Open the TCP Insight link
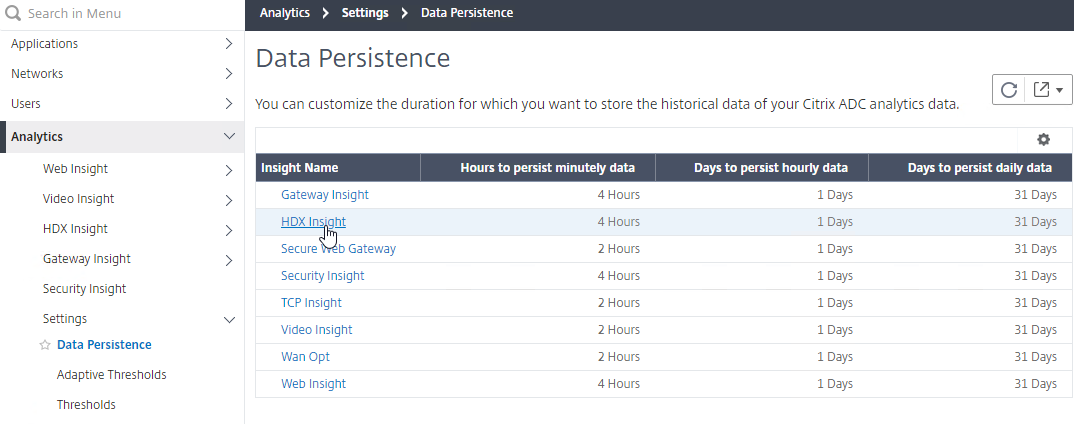This screenshot has width=1074, height=424. tap(311, 303)
